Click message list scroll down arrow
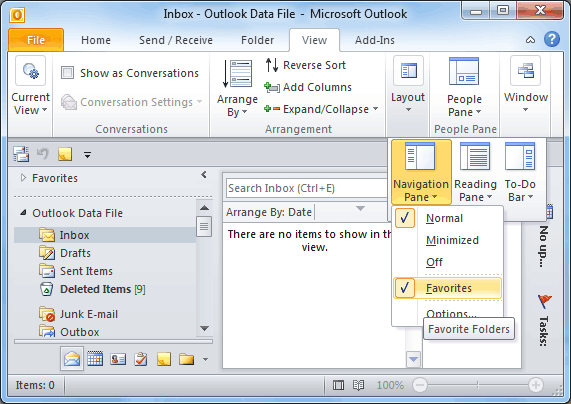Screen dimensions: 571x404 click(x=413, y=360)
